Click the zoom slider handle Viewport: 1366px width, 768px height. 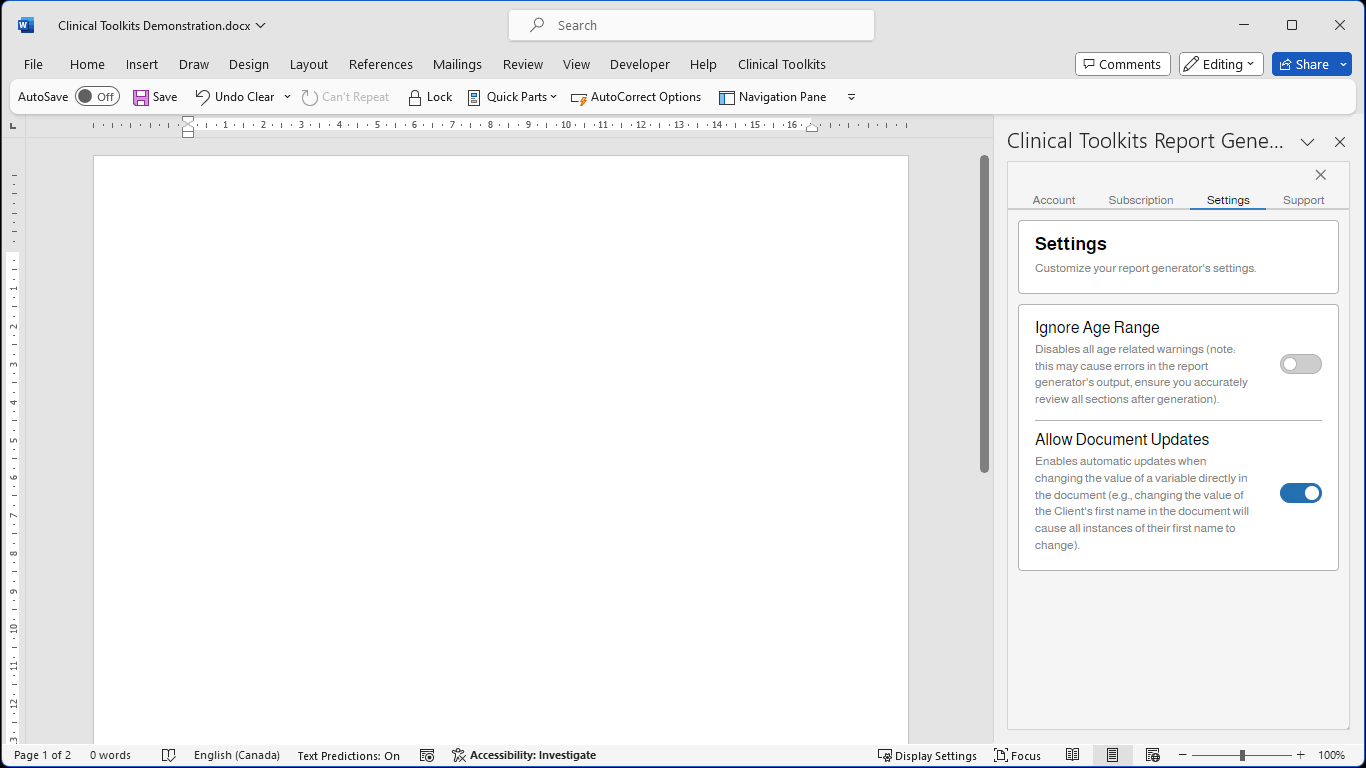point(1242,756)
